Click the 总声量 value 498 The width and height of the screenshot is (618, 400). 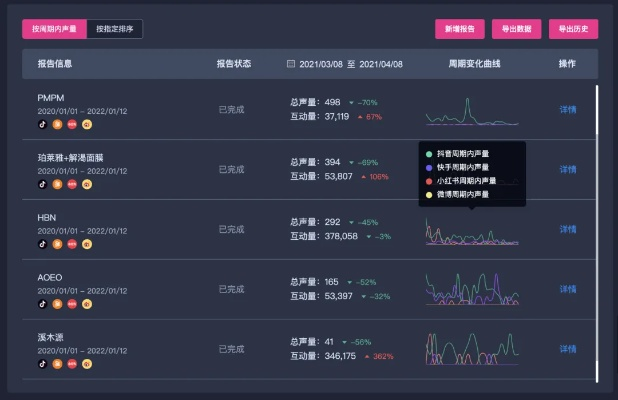click(332, 102)
